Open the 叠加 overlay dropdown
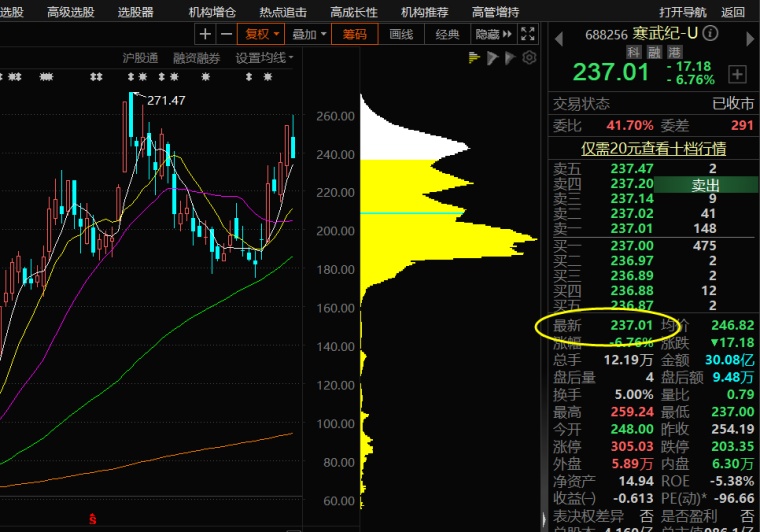Viewport: 760px width, 532px height. pyautogui.click(x=309, y=34)
